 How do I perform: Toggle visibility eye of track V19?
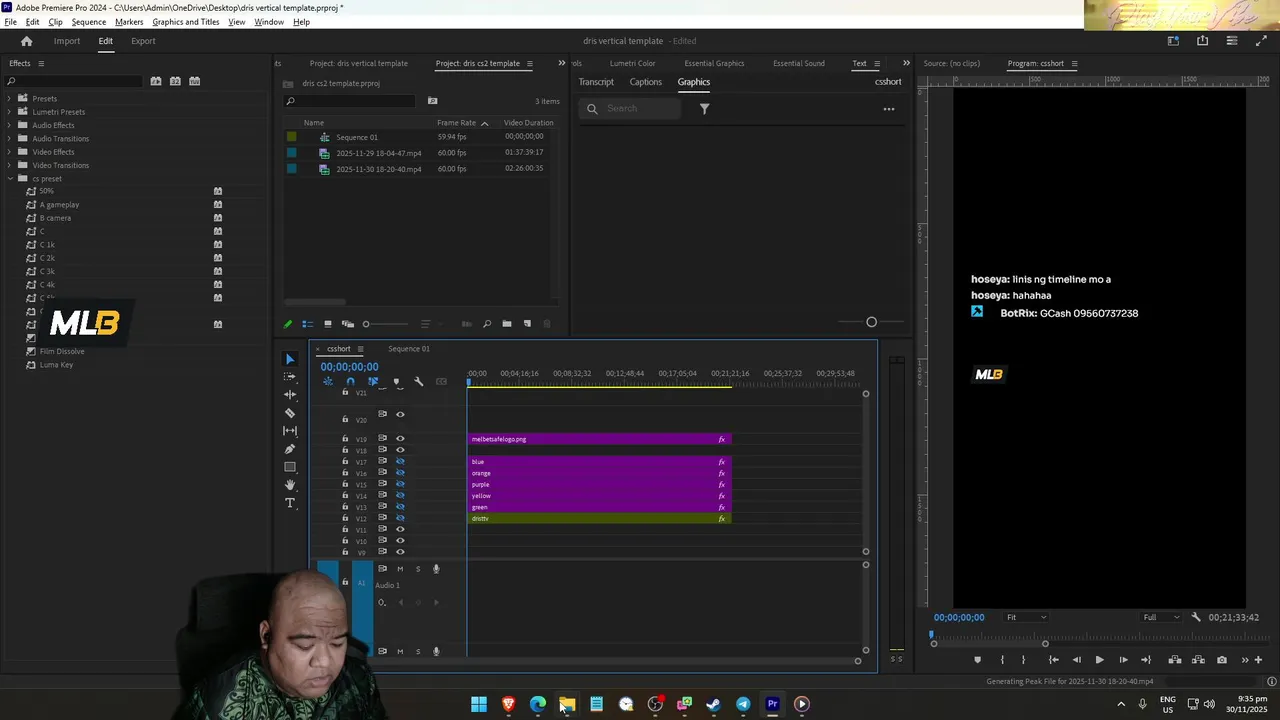click(400, 438)
